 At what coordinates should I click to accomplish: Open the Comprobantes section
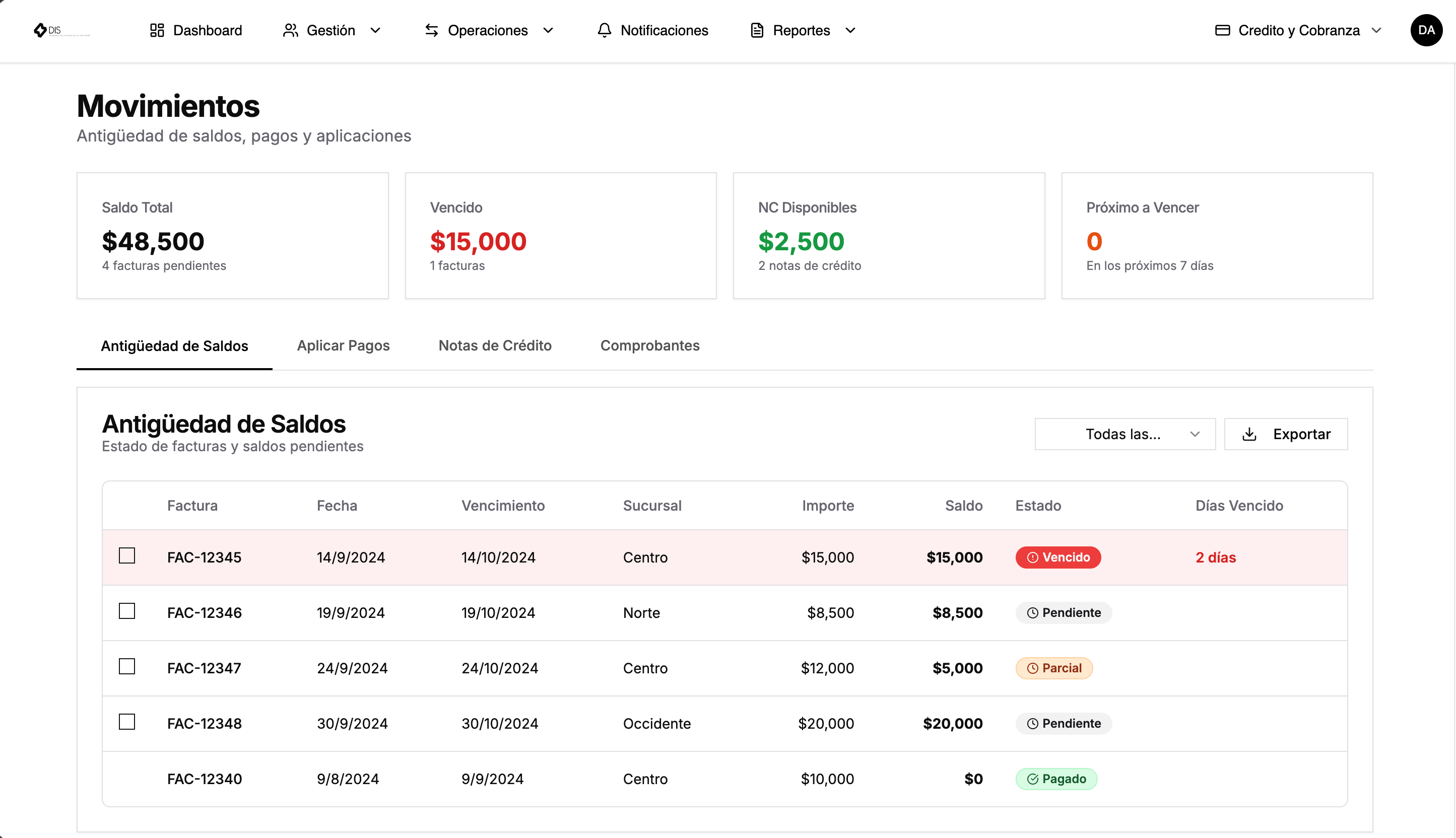tap(649, 345)
